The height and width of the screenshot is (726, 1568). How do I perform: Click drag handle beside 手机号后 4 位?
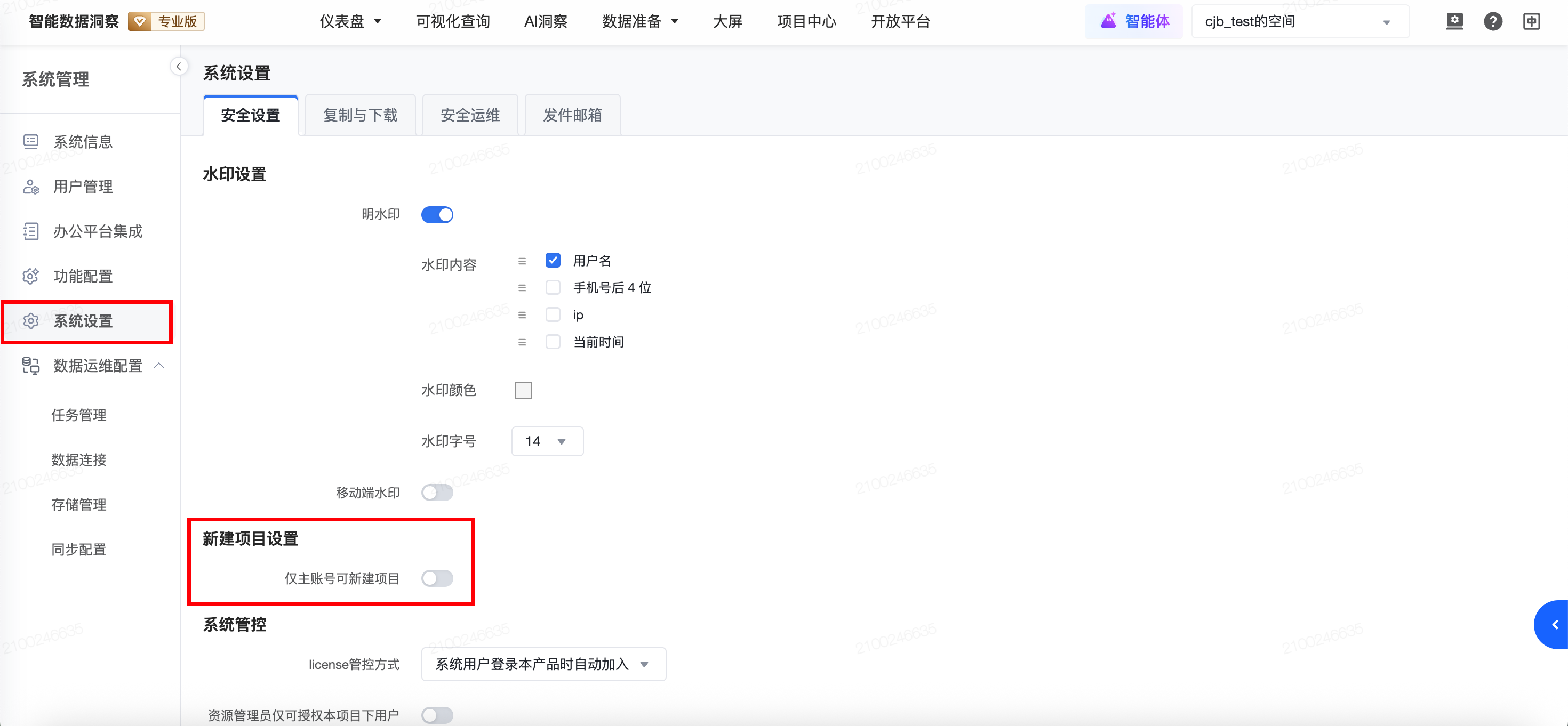[522, 288]
